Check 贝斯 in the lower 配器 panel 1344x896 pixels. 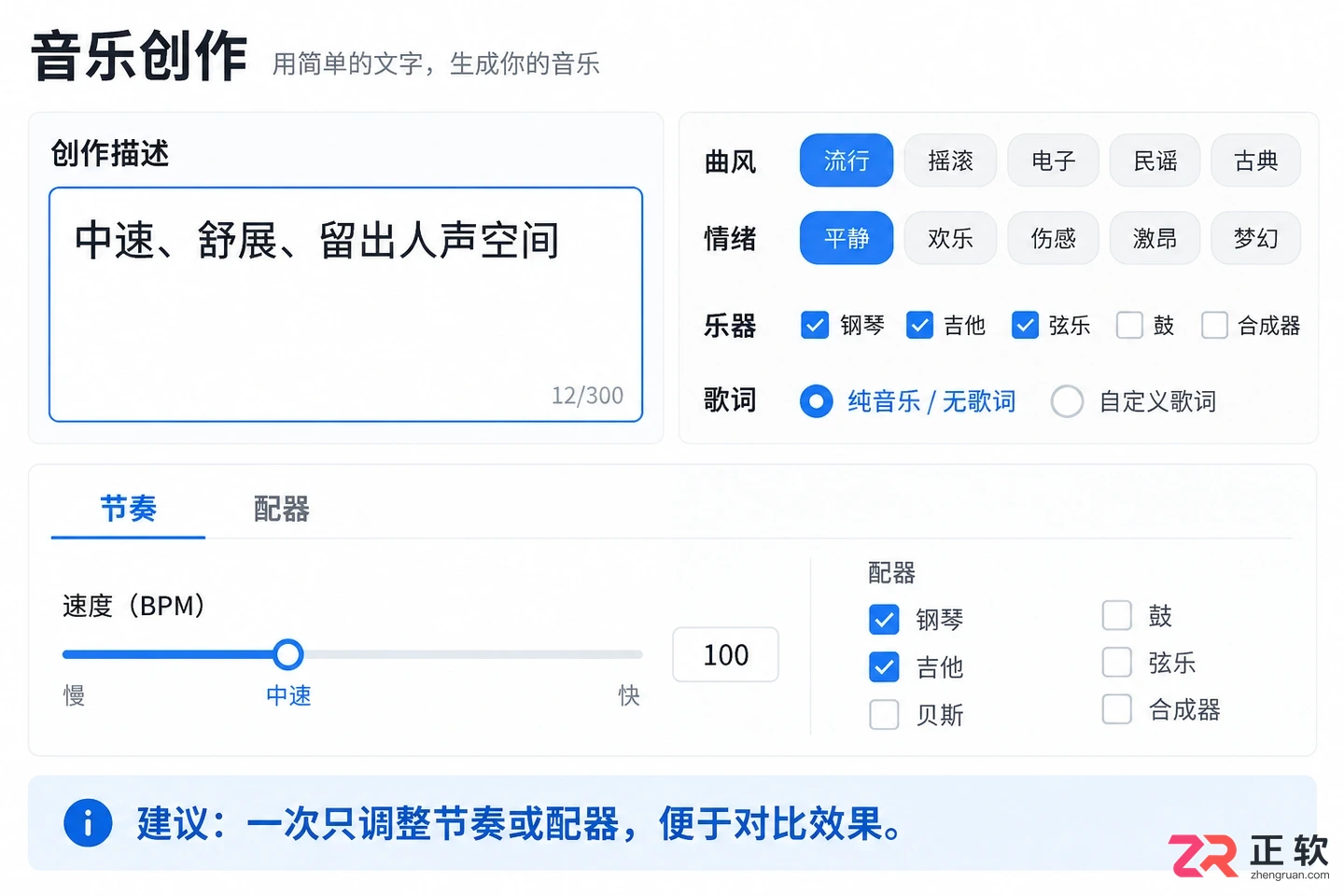point(884,714)
